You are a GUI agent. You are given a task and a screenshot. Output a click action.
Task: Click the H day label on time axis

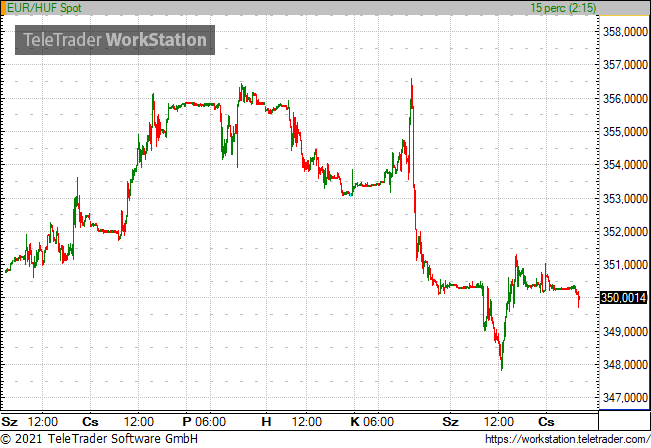click(x=266, y=422)
